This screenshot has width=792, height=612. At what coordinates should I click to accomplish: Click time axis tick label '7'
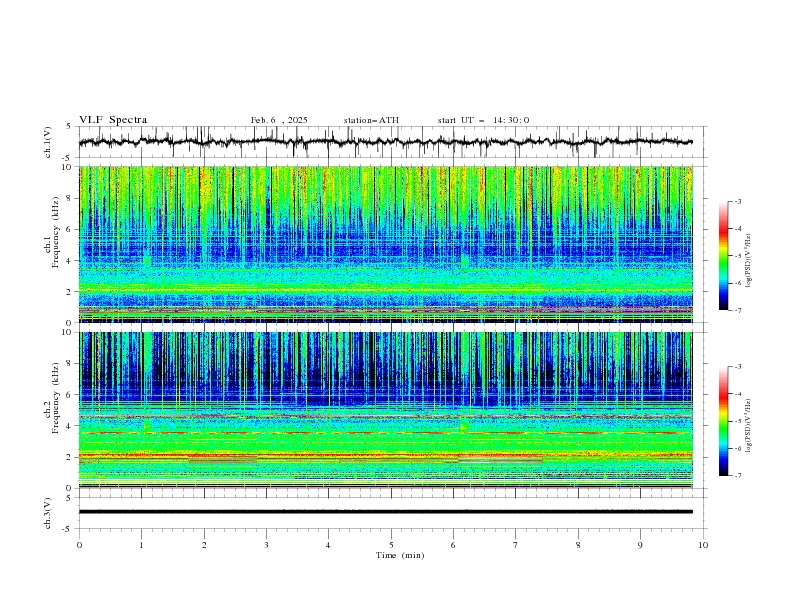point(516,545)
